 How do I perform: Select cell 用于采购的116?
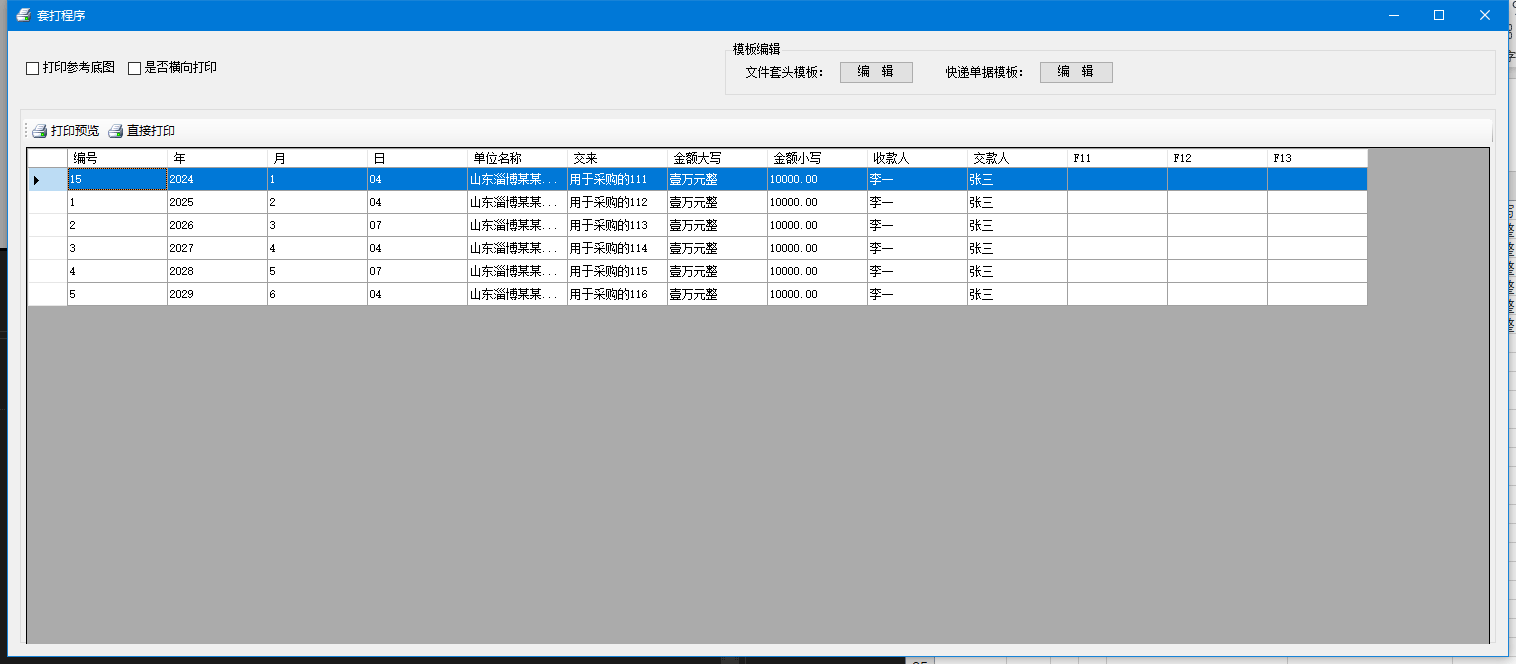tap(617, 294)
